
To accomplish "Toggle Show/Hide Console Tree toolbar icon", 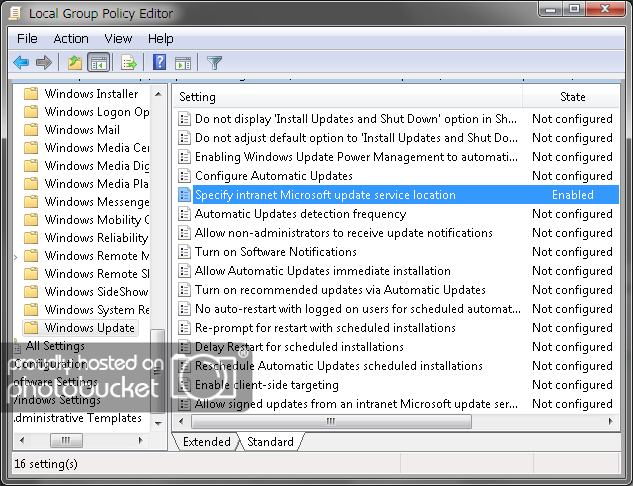I will 99,63.
